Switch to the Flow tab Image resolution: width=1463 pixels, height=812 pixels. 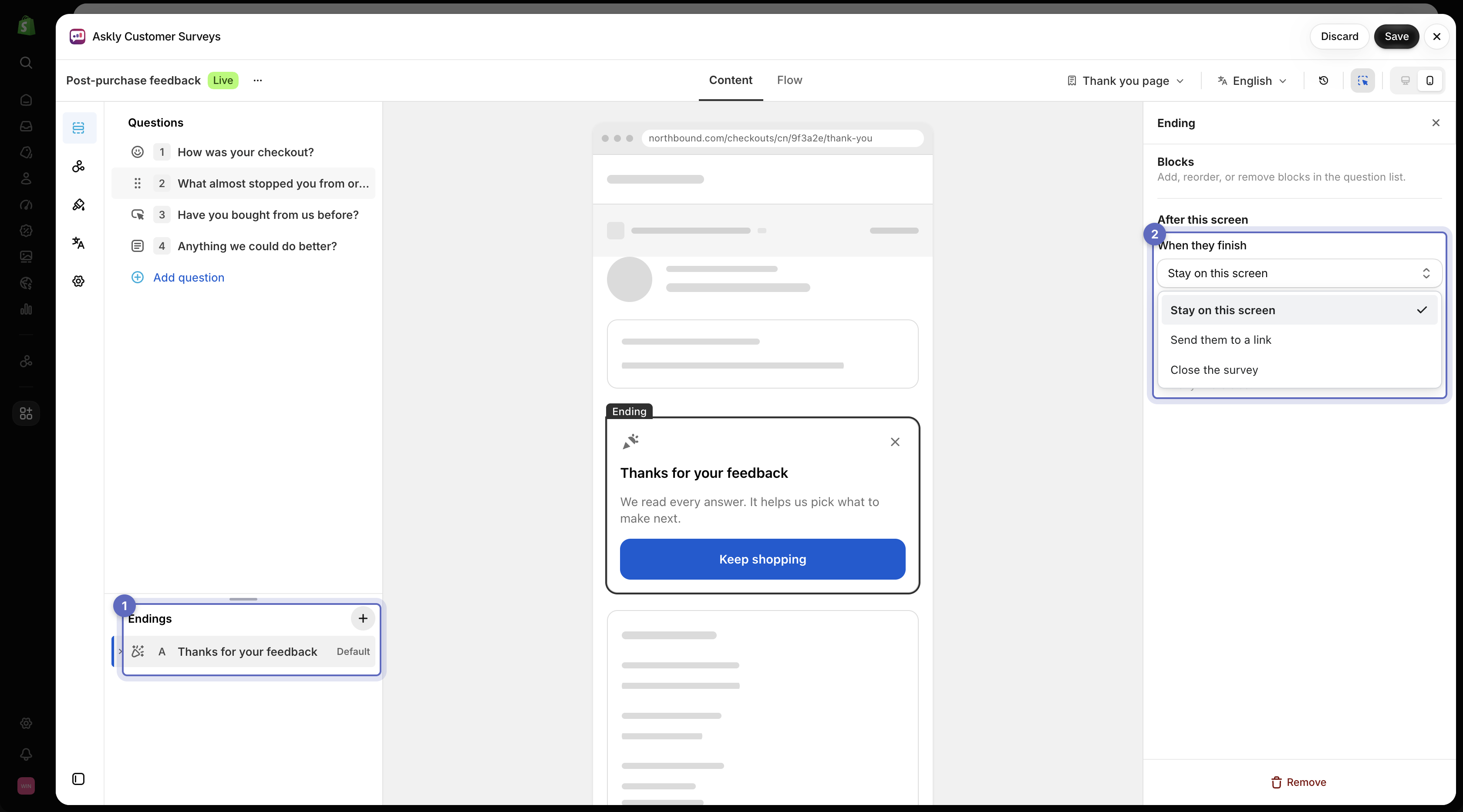[x=789, y=80]
